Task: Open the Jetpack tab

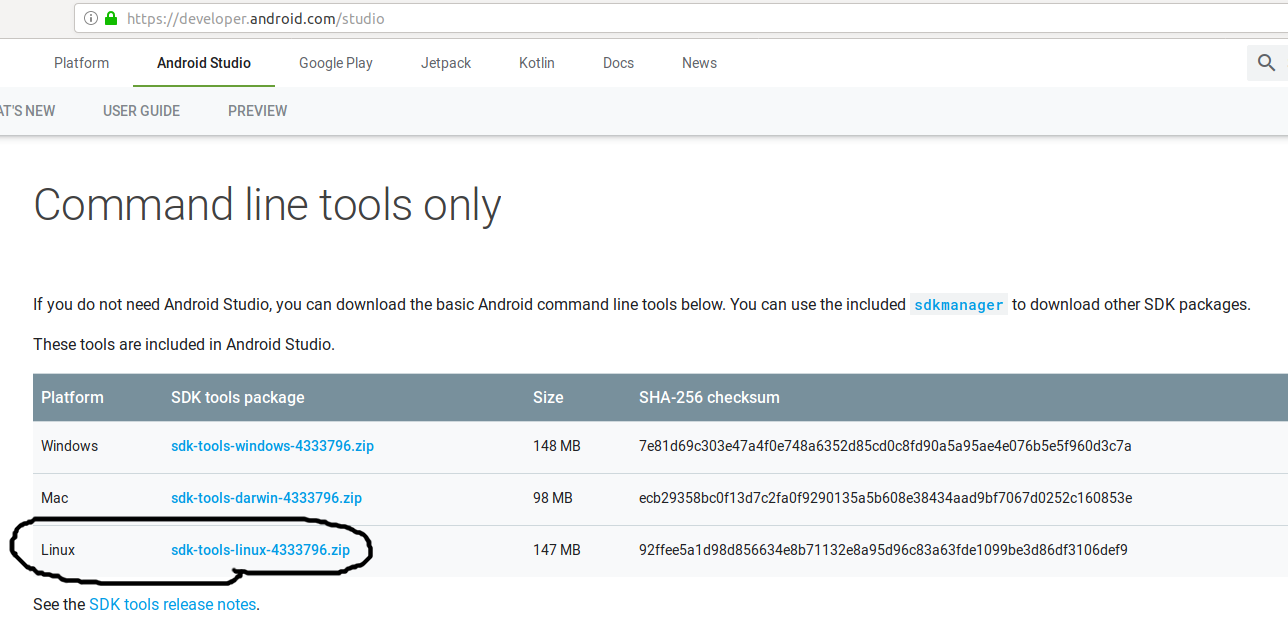Action: [446, 63]
